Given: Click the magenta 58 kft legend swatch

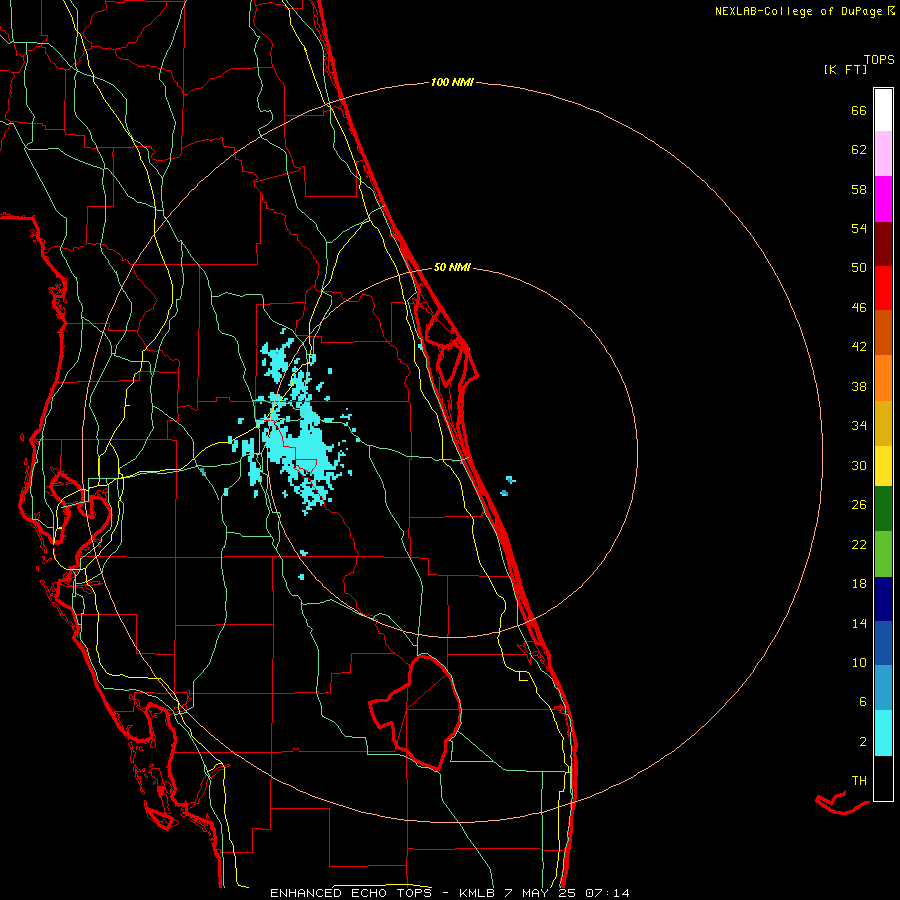Looking at the screenshot, I should click(883, 199).
